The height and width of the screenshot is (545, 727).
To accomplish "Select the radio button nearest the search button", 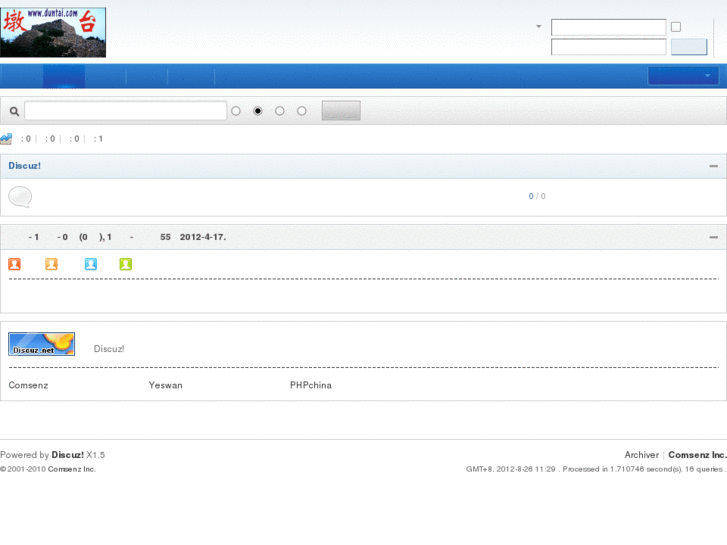I will (302, 111).
